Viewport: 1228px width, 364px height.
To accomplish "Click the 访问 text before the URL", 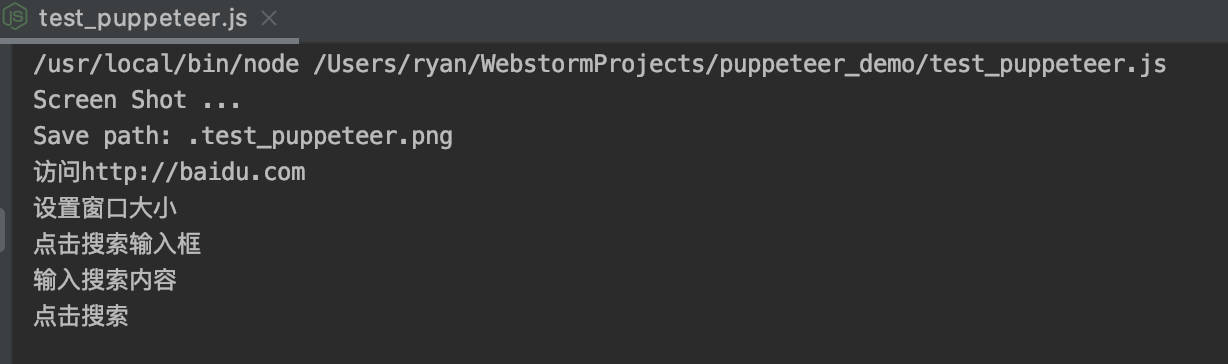I will click(57, 172).
